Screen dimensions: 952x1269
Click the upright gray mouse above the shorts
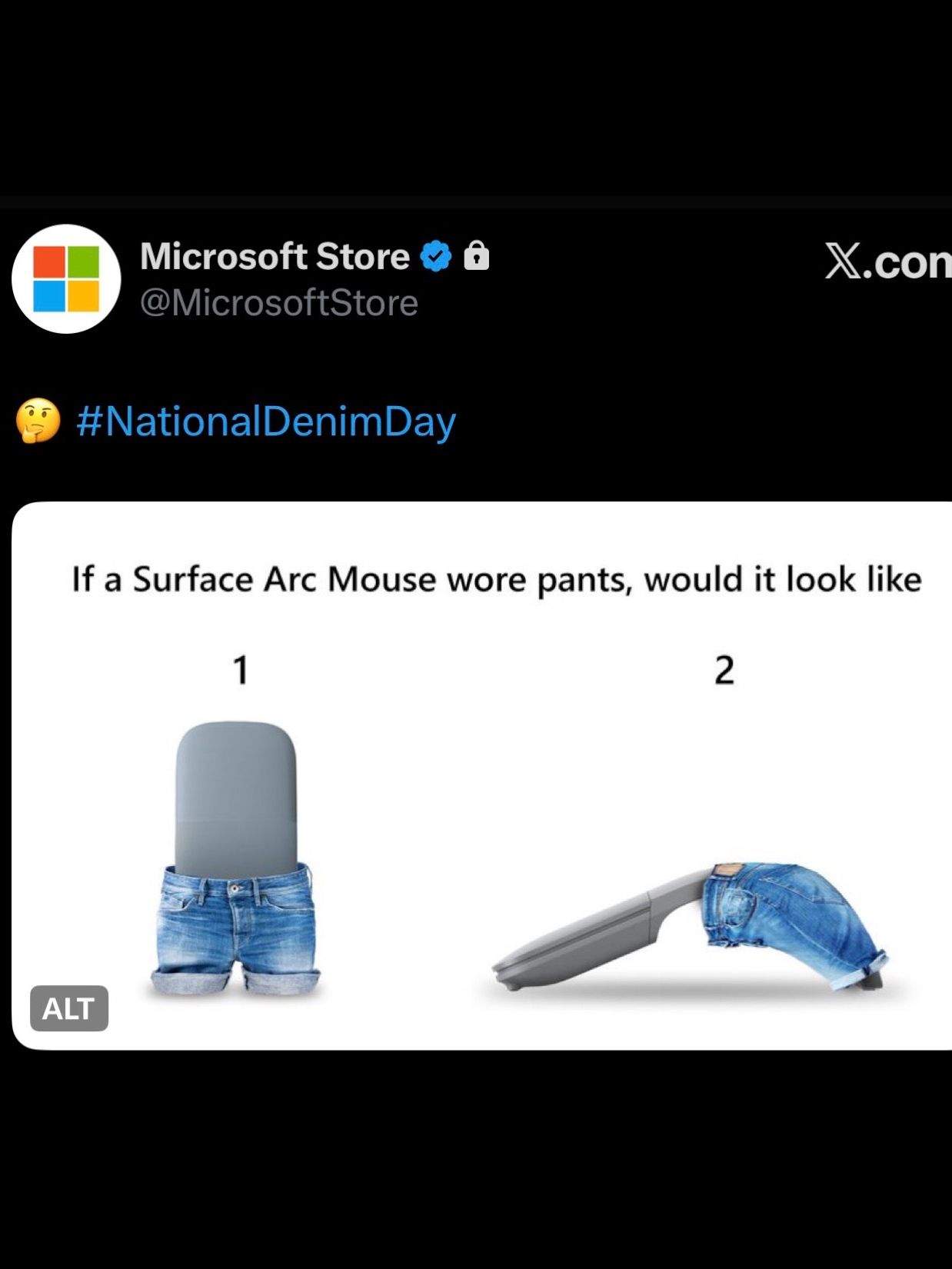point(235,792)
